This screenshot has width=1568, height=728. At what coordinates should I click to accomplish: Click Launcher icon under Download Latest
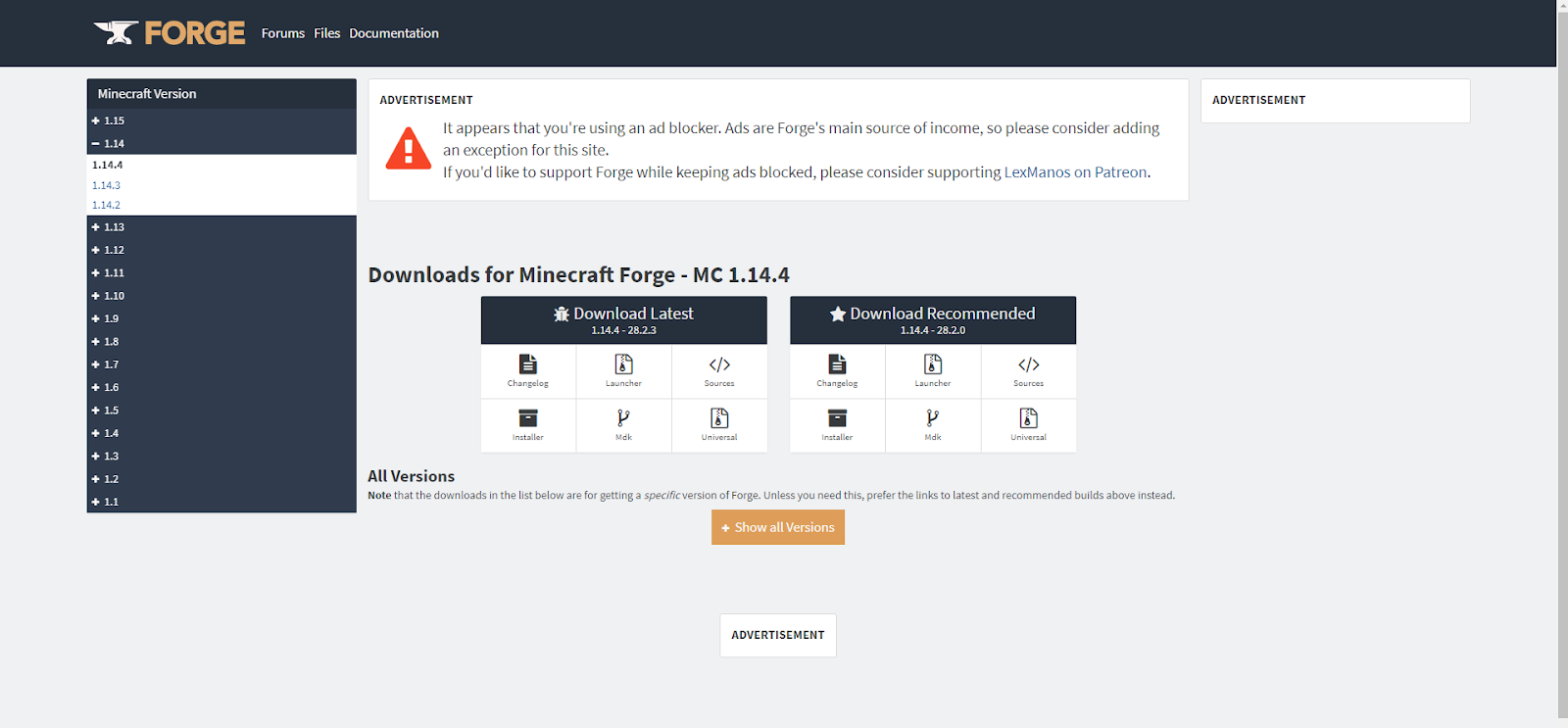pyautogui.click(x=623, y=370)
